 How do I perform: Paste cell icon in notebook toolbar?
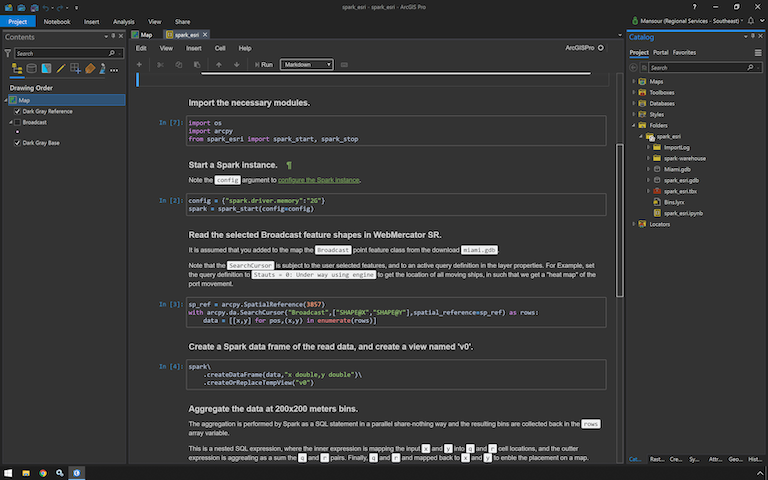point(197,64)
